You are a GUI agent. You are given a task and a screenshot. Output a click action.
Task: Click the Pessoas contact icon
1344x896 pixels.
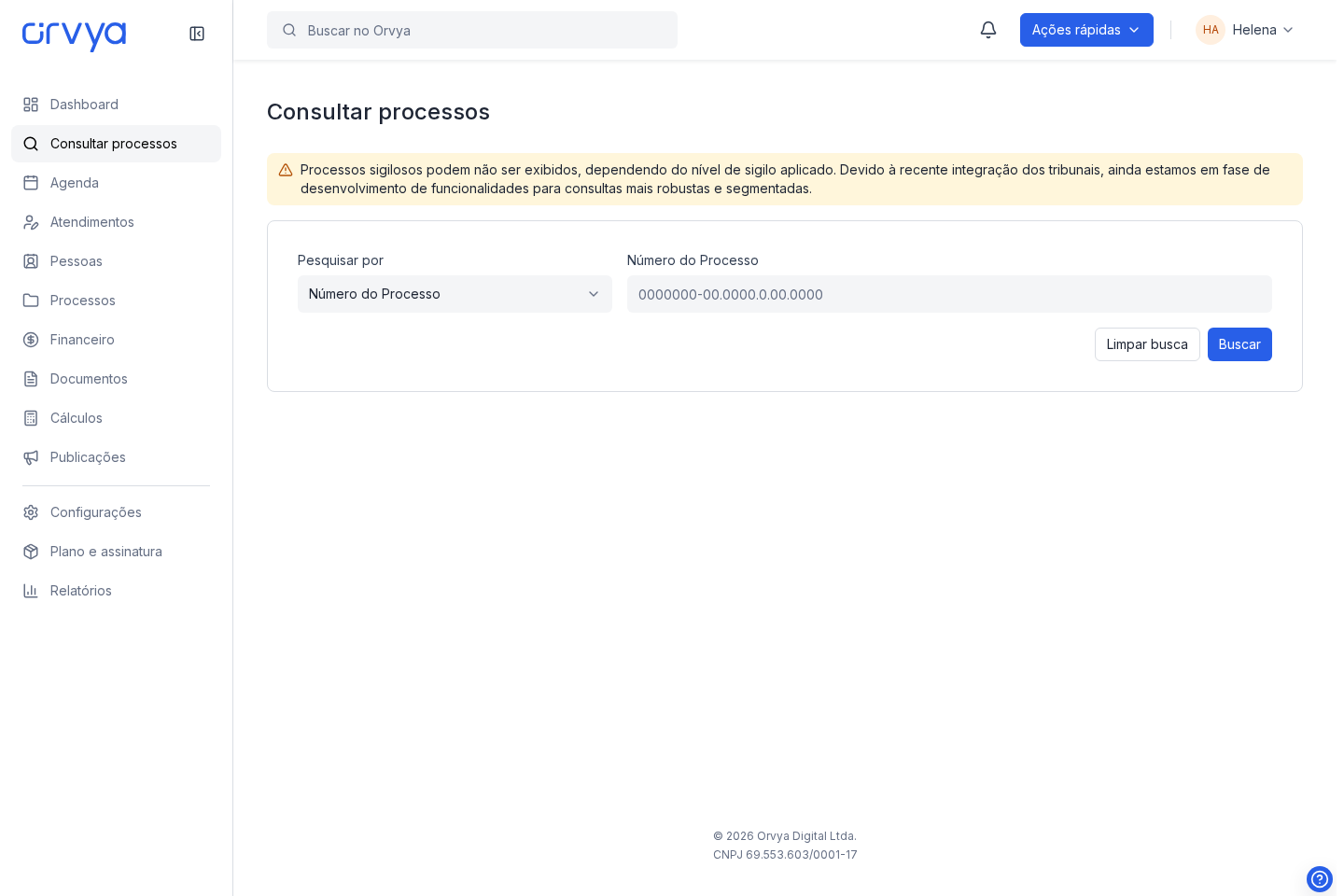tap(31, 261)
